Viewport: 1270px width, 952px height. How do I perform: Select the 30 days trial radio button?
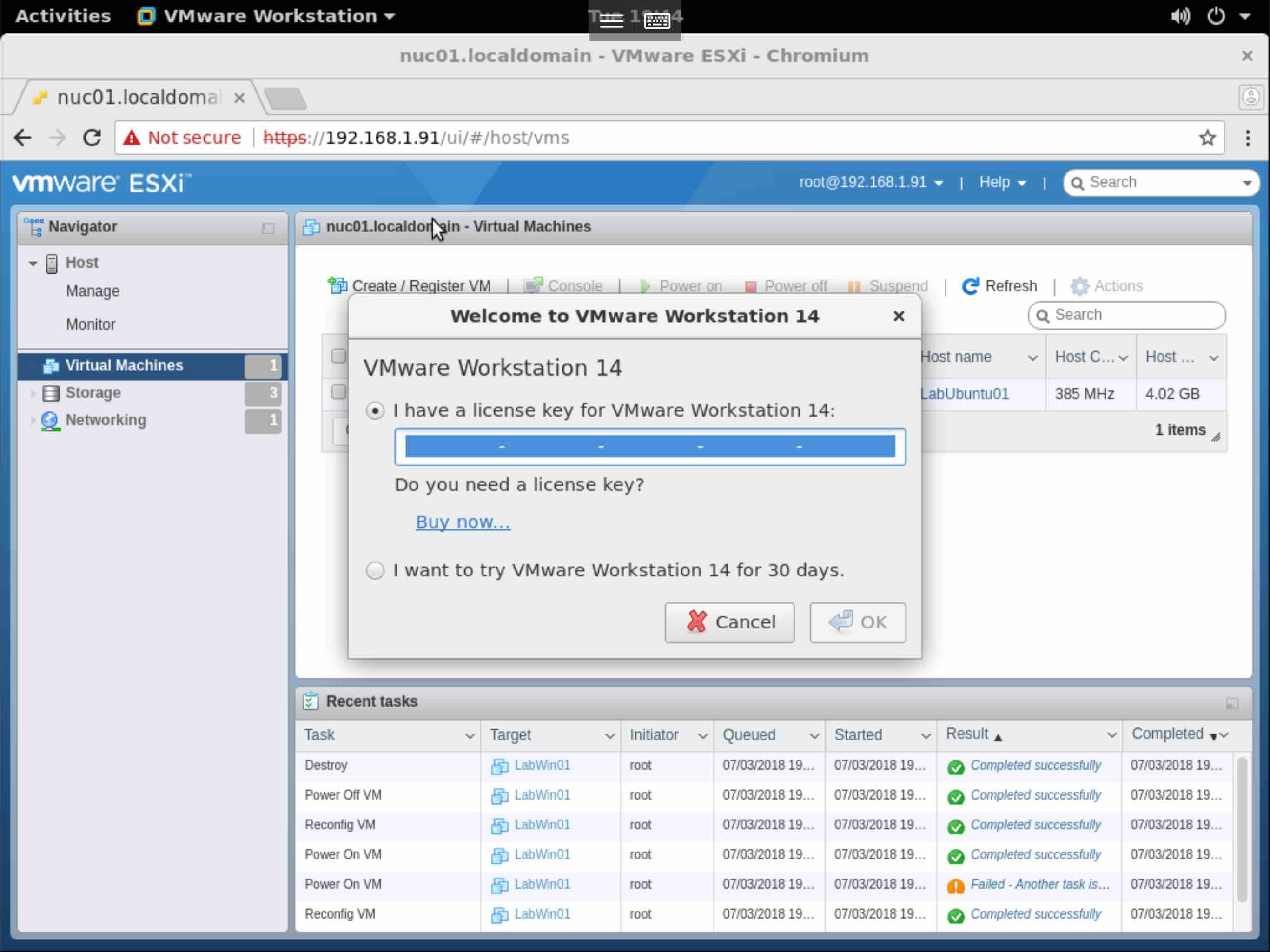tap(375, 570)
